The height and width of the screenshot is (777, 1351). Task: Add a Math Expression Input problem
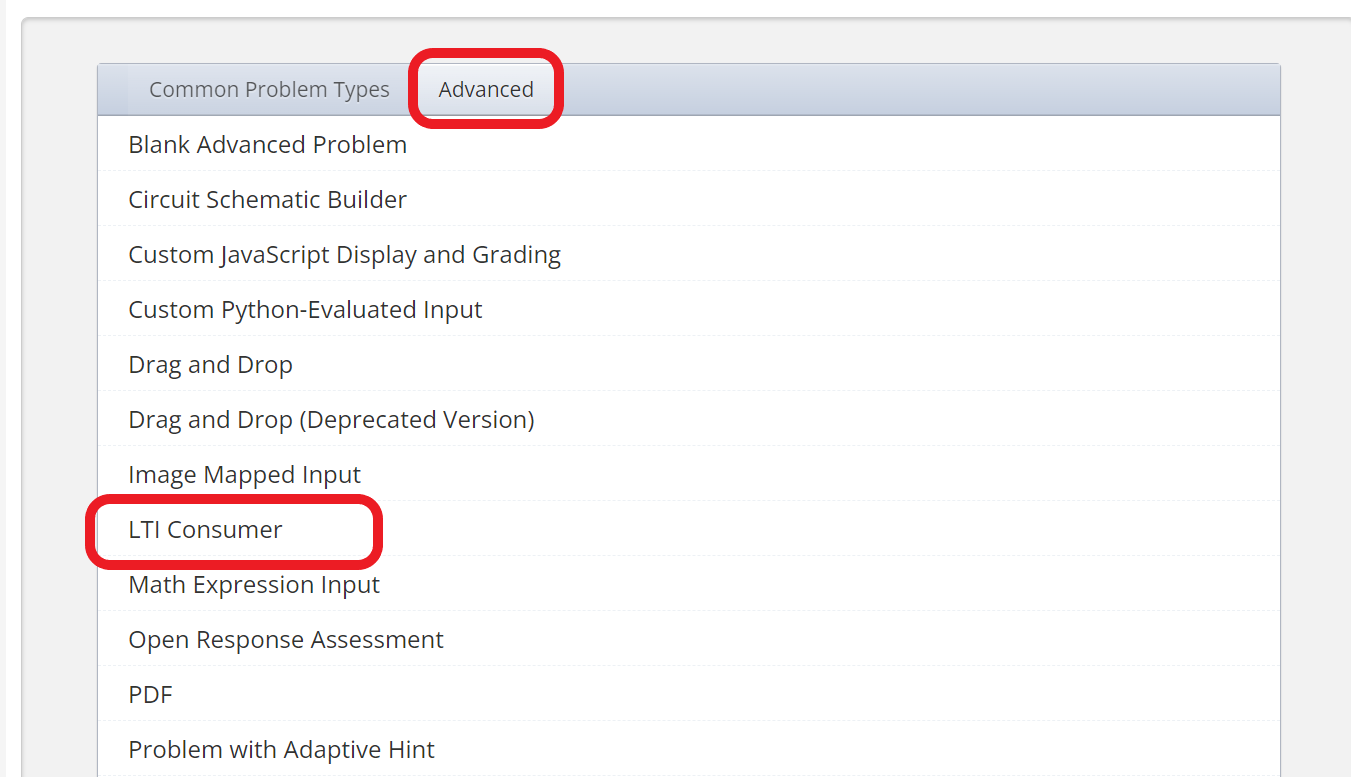tap(253, 584)
